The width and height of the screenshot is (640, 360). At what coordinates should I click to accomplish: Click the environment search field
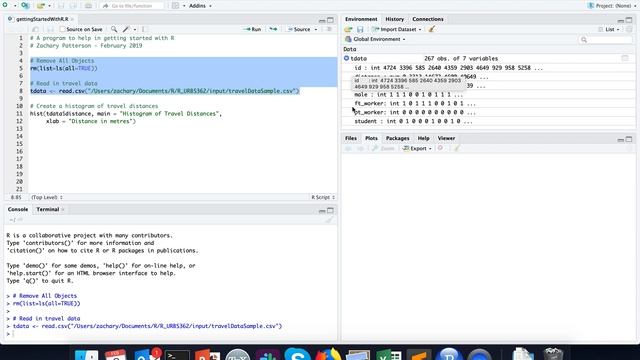[606, 40]
